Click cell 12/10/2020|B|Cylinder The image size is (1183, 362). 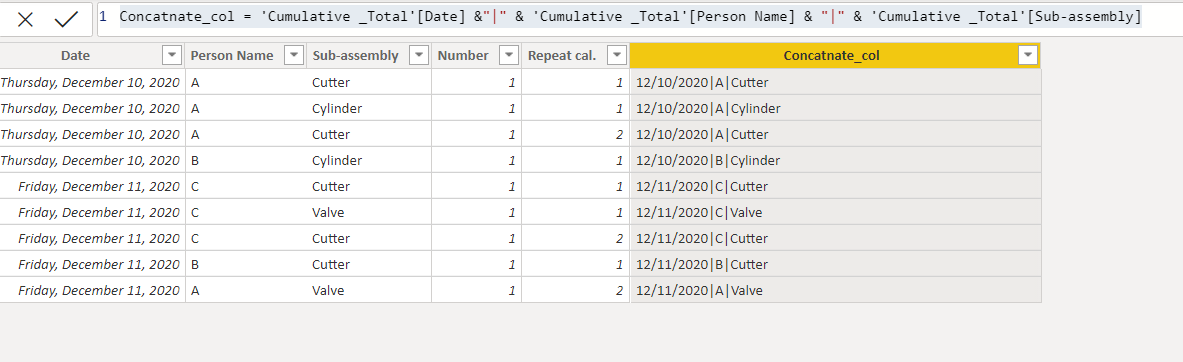coord(835,161)
